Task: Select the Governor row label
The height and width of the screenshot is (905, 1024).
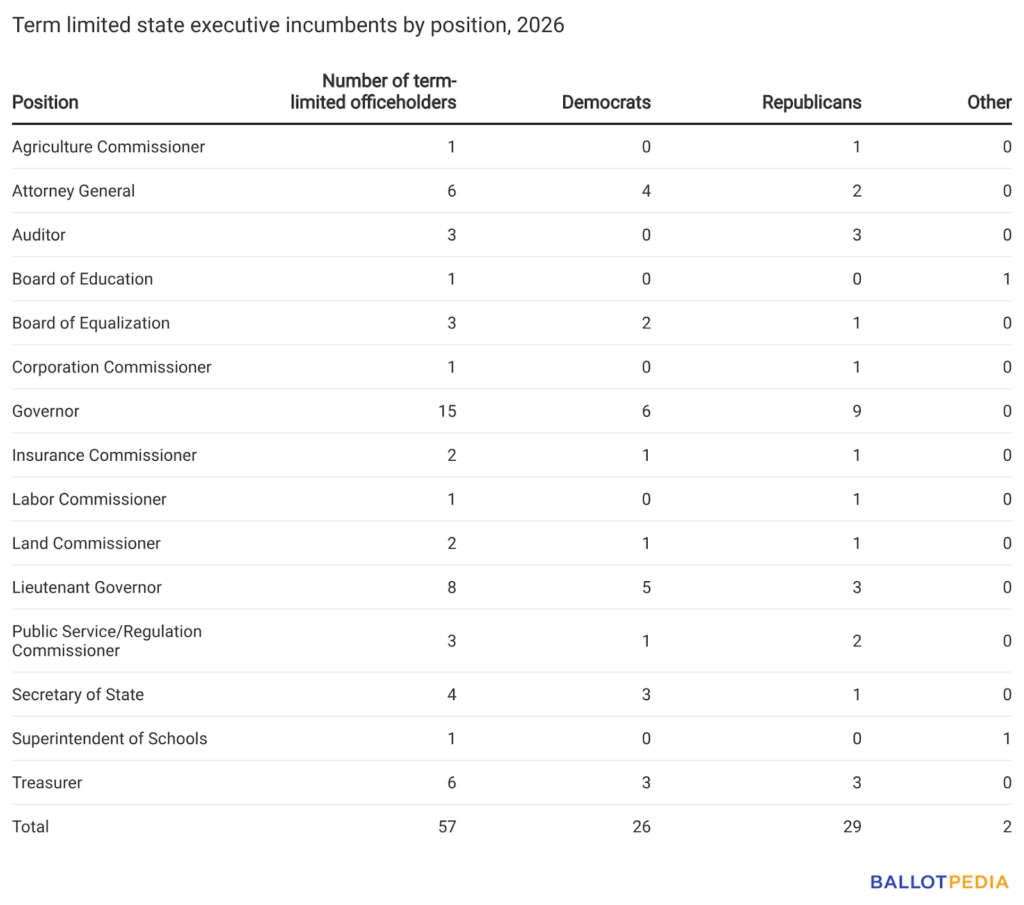Action: 46,411
